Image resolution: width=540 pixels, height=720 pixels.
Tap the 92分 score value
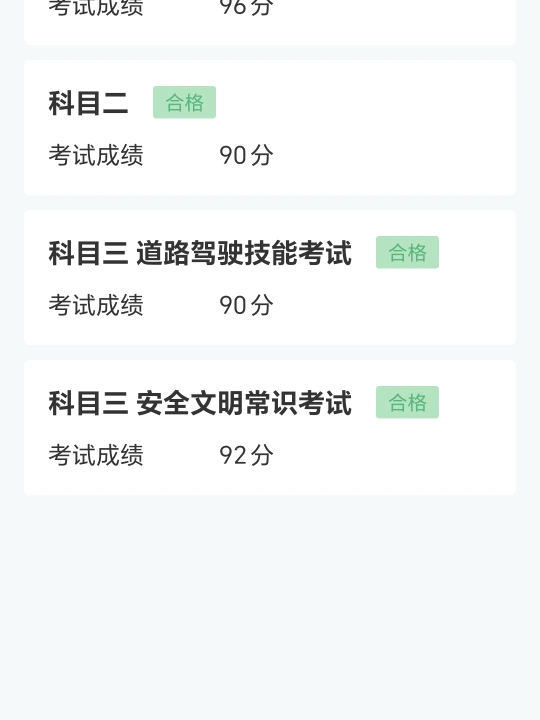point(246,455)
